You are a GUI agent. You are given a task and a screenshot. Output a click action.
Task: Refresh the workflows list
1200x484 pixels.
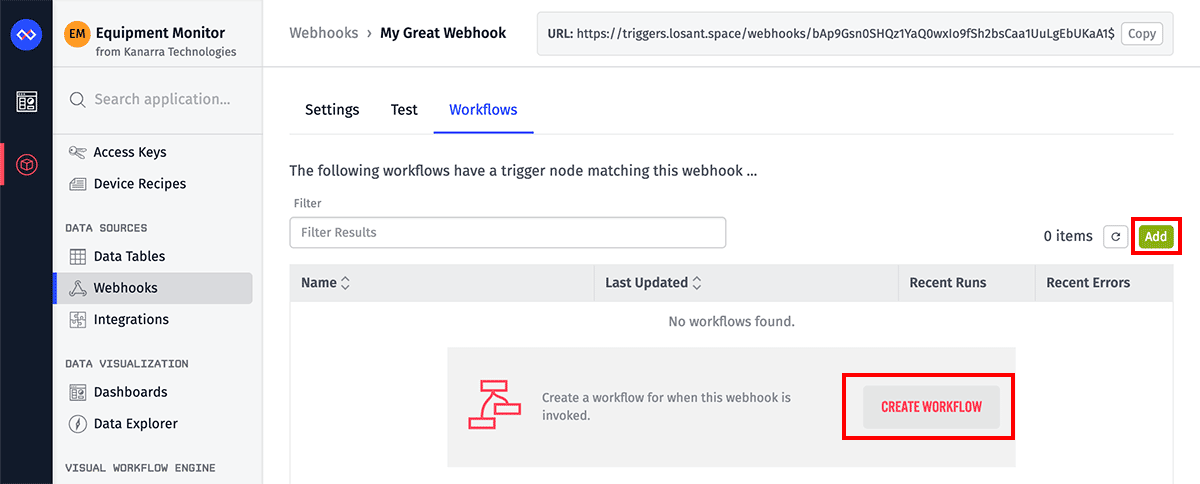1116,237
